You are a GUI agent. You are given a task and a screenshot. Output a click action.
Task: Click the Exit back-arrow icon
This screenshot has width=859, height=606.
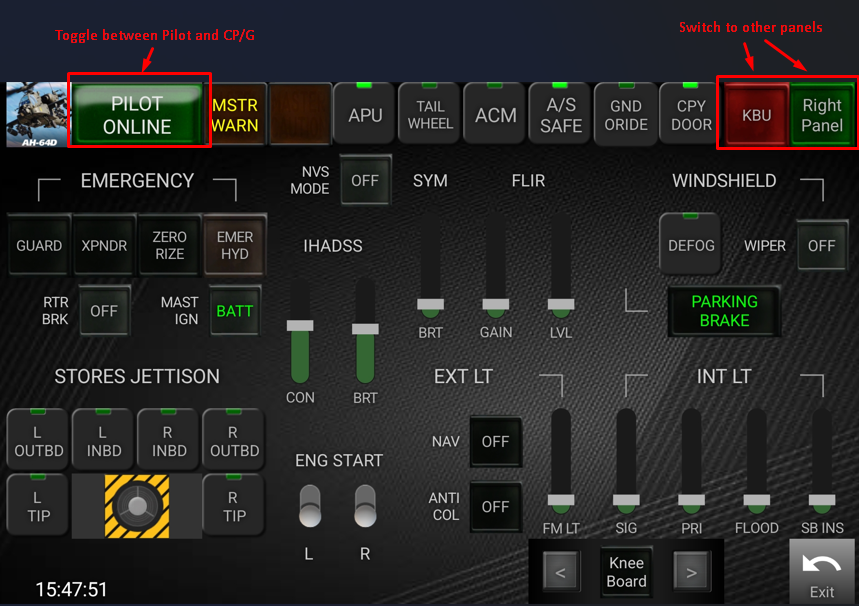822,571
